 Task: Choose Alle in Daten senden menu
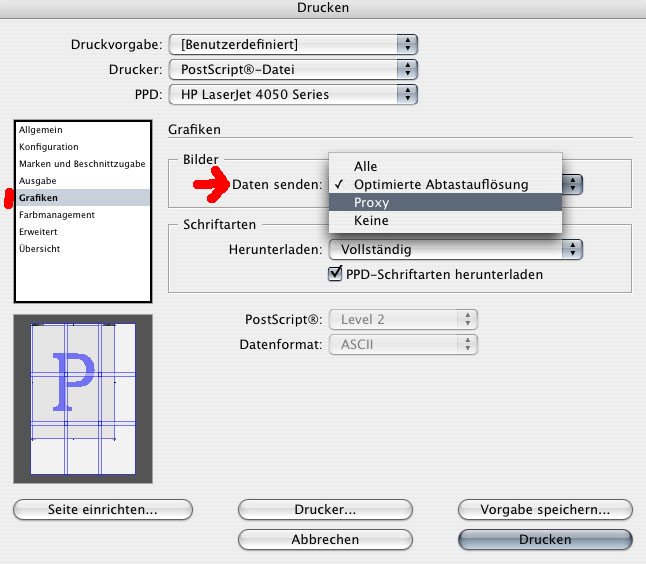(445, 166)
